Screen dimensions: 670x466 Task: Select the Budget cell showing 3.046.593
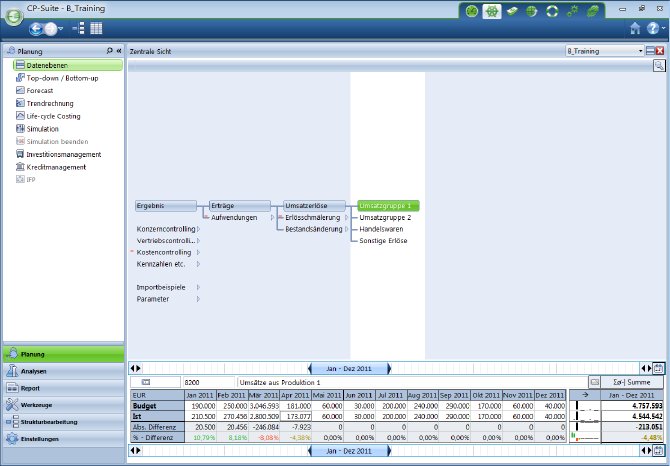coord(264,406)
